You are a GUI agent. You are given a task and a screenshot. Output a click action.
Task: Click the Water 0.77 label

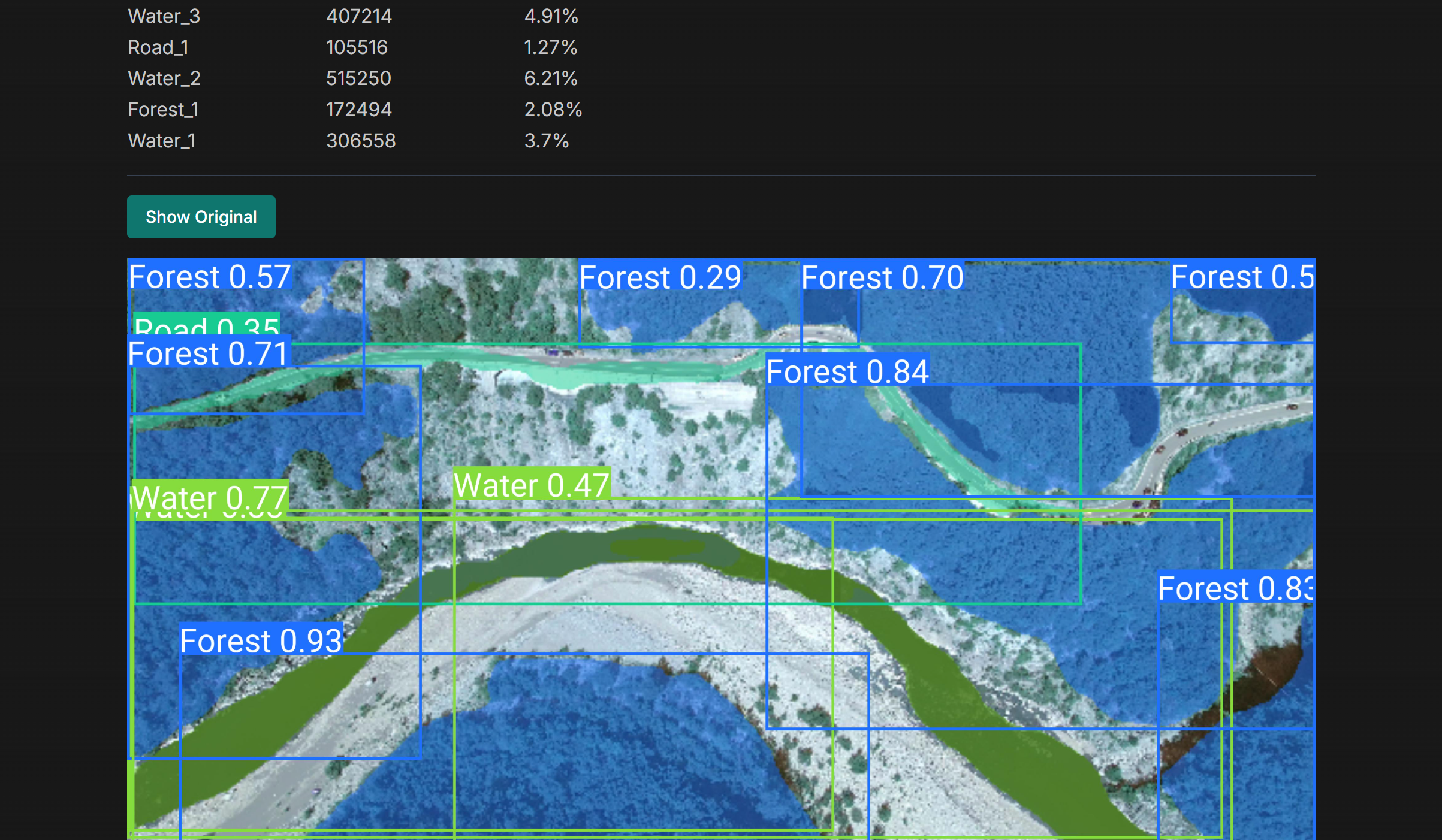pos(210,496)
